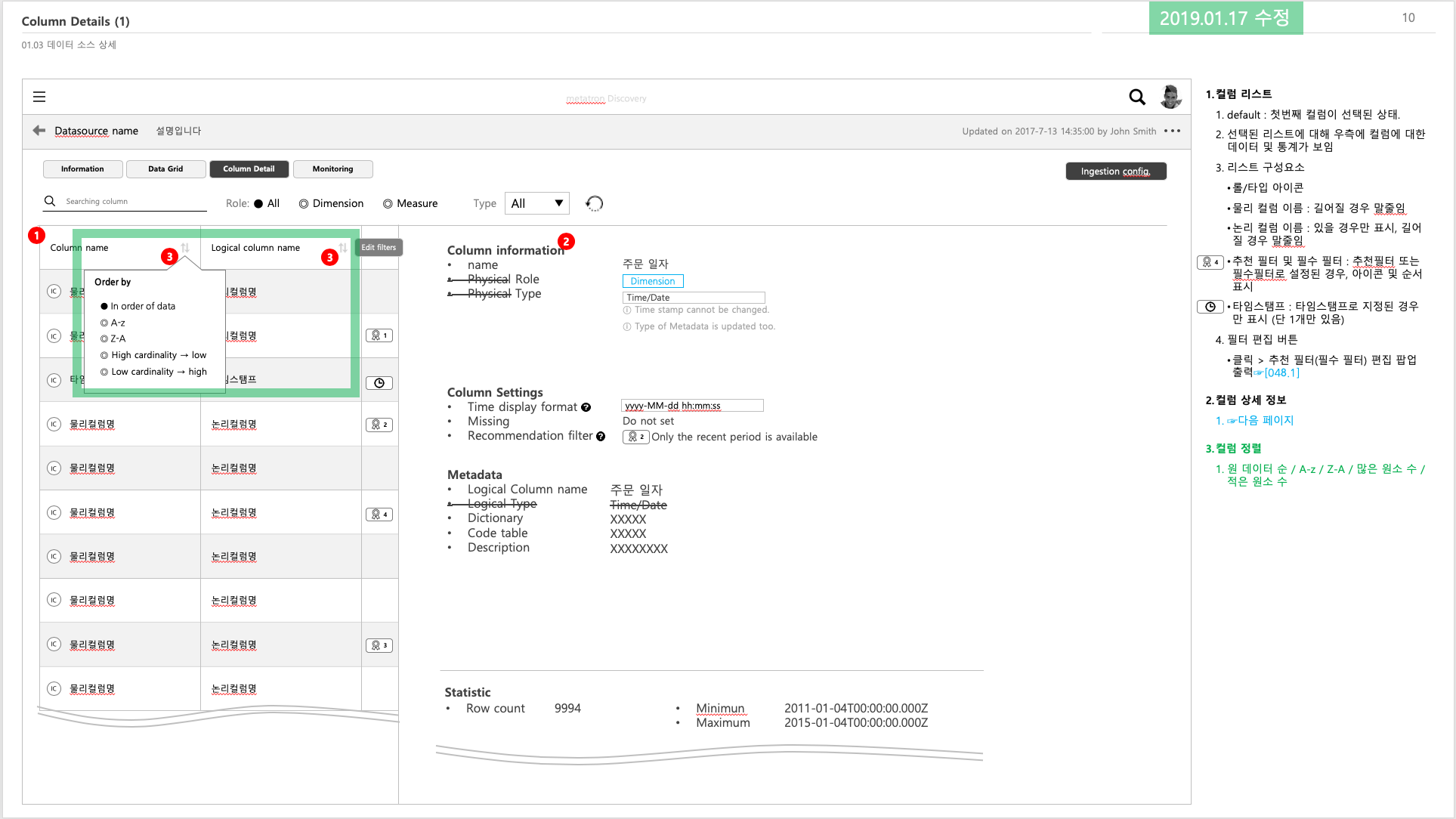Image resolution: width=1456 pixels, height=819 pixels.
Task: Click the Description value XXXXXXXX
Action: coord(639,549)
